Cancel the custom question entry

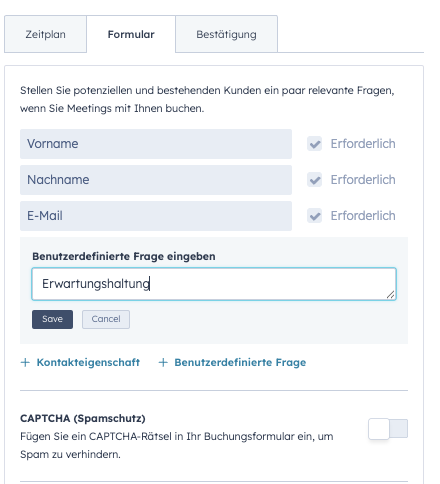click(x=106, y=319)
